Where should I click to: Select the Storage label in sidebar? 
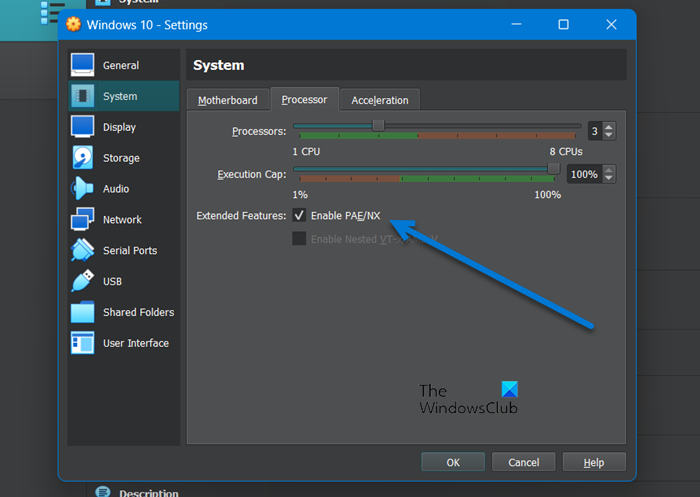point(121,158)
